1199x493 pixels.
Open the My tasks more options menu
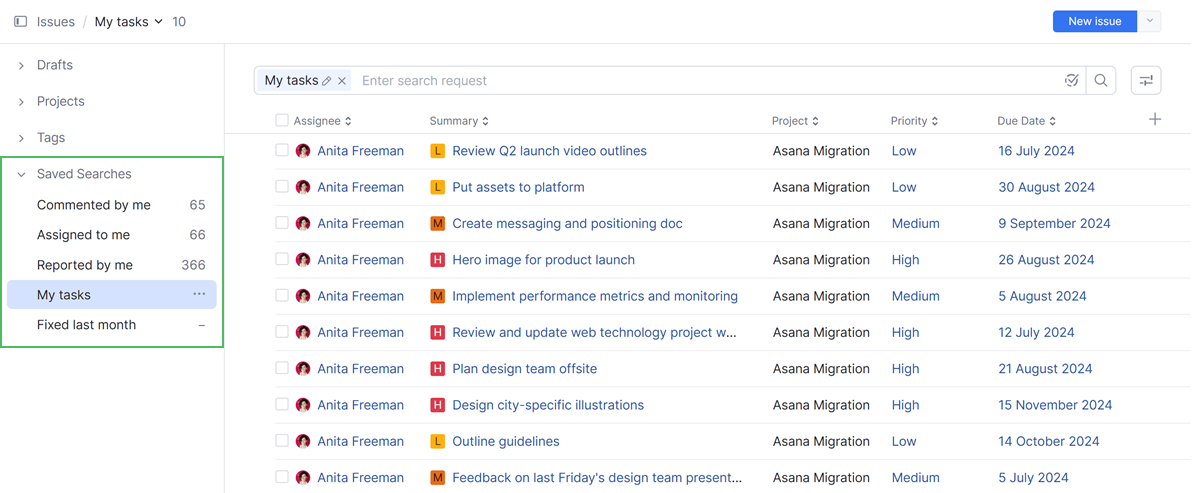point(199,294)
